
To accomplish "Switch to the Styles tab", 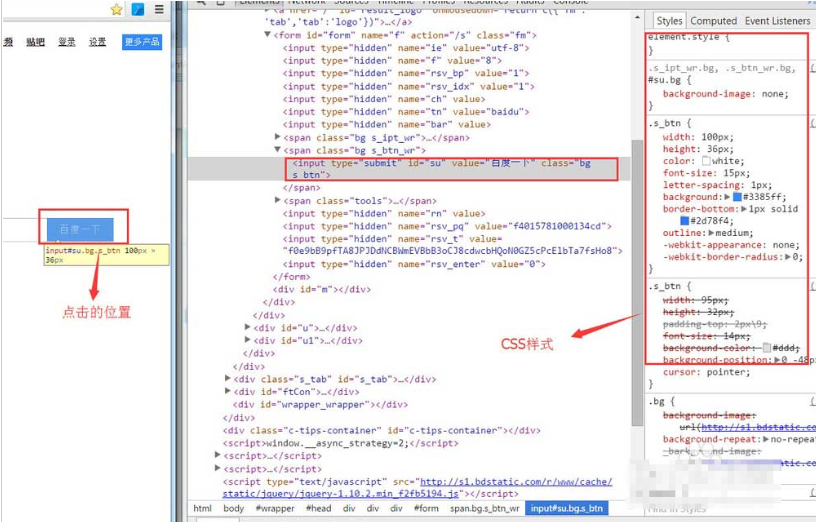I will pyautogui.click(x=669, y=21).
